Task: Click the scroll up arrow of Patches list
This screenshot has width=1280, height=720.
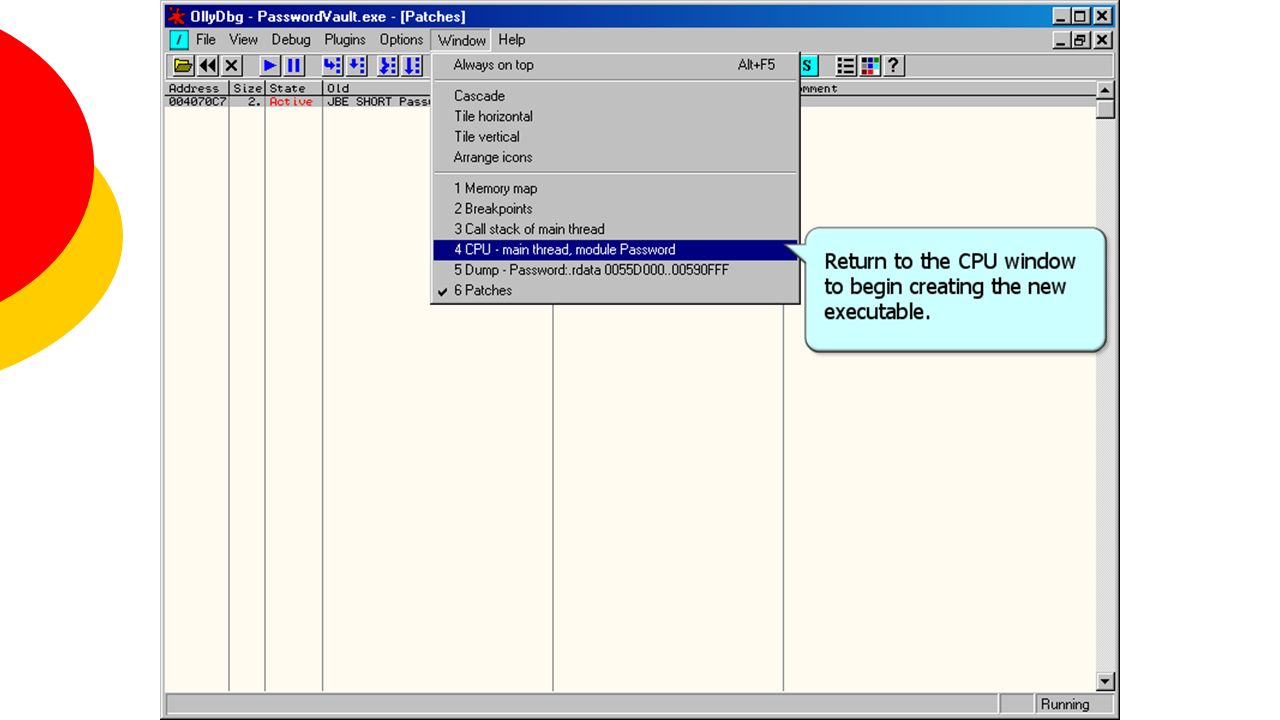Action: [1105, 91]
